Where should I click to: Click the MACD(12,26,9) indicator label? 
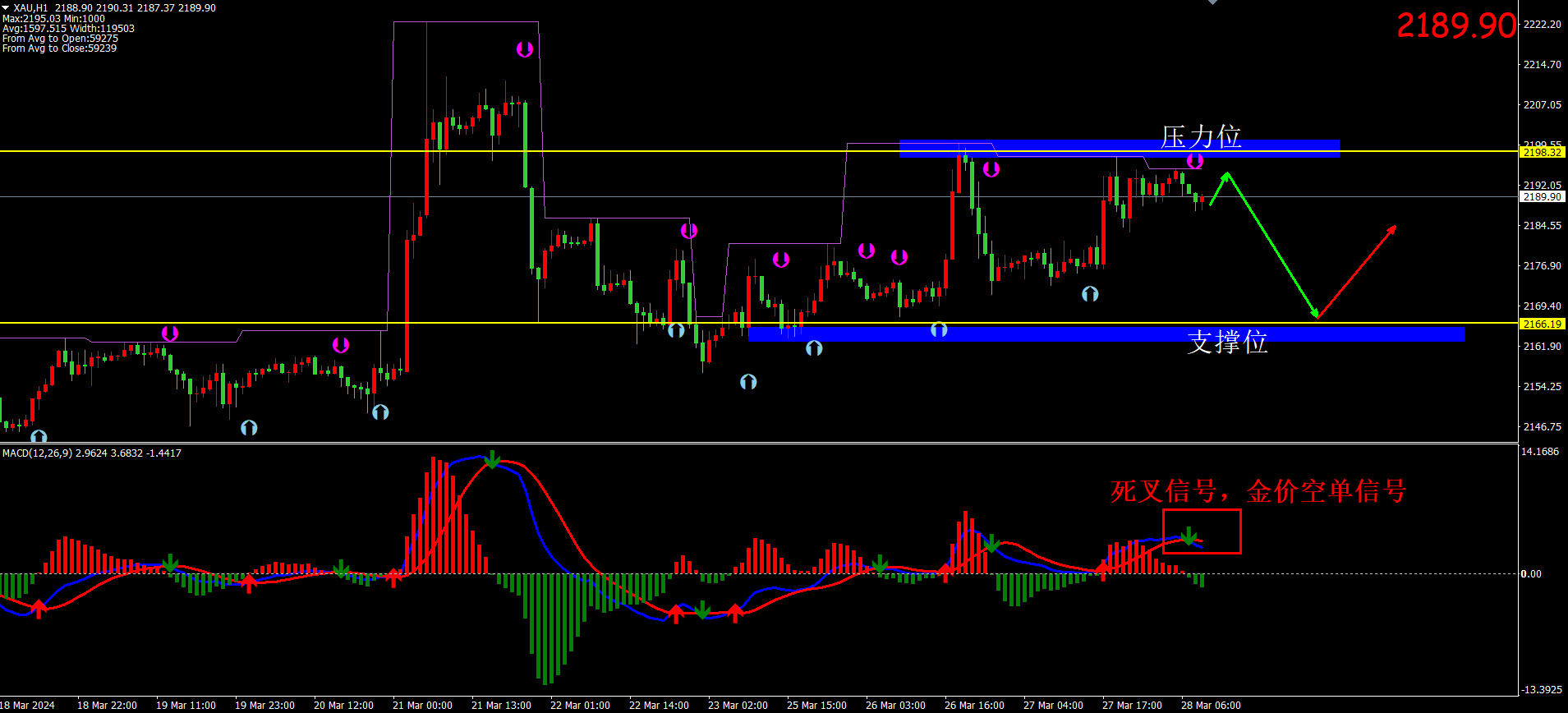tap(91, 453)
